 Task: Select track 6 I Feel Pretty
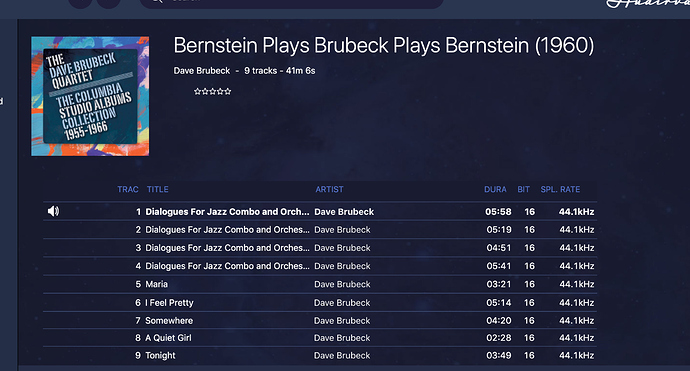(320, 303)
